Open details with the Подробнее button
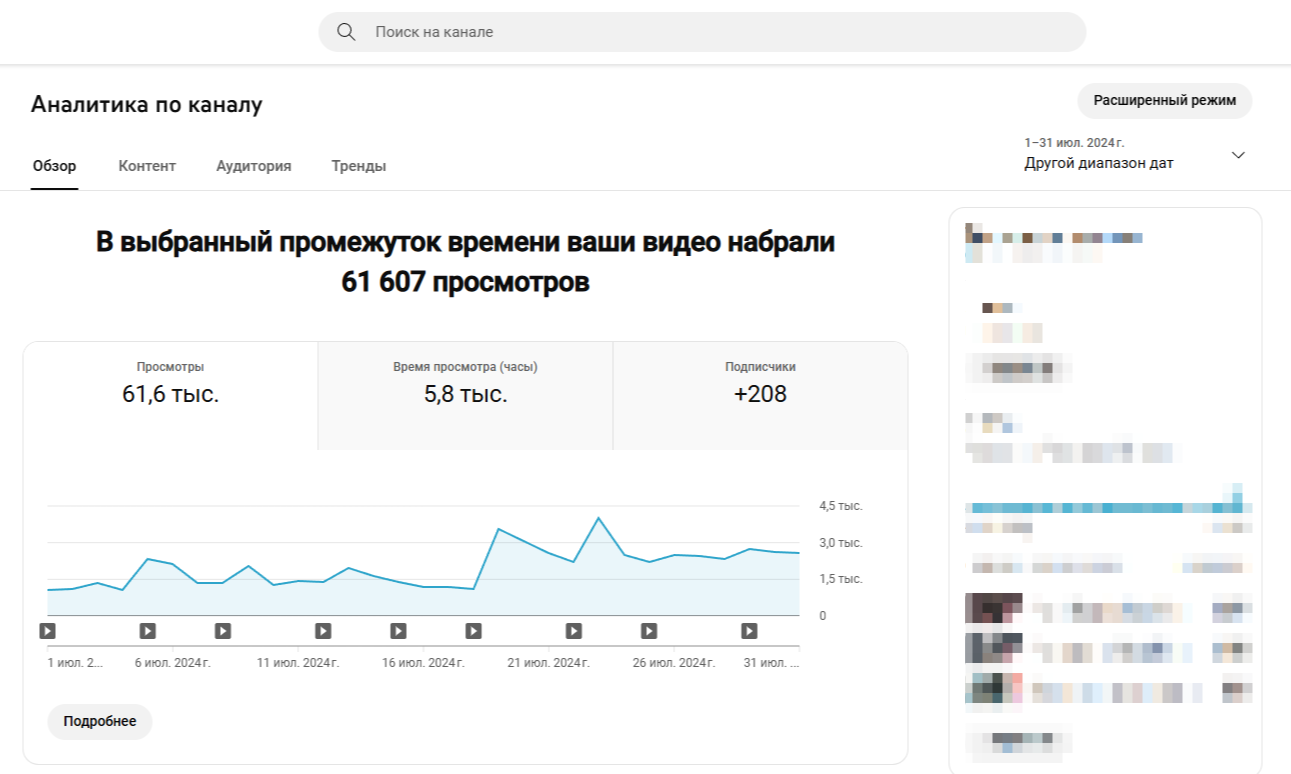 click(x=100, y=722)
